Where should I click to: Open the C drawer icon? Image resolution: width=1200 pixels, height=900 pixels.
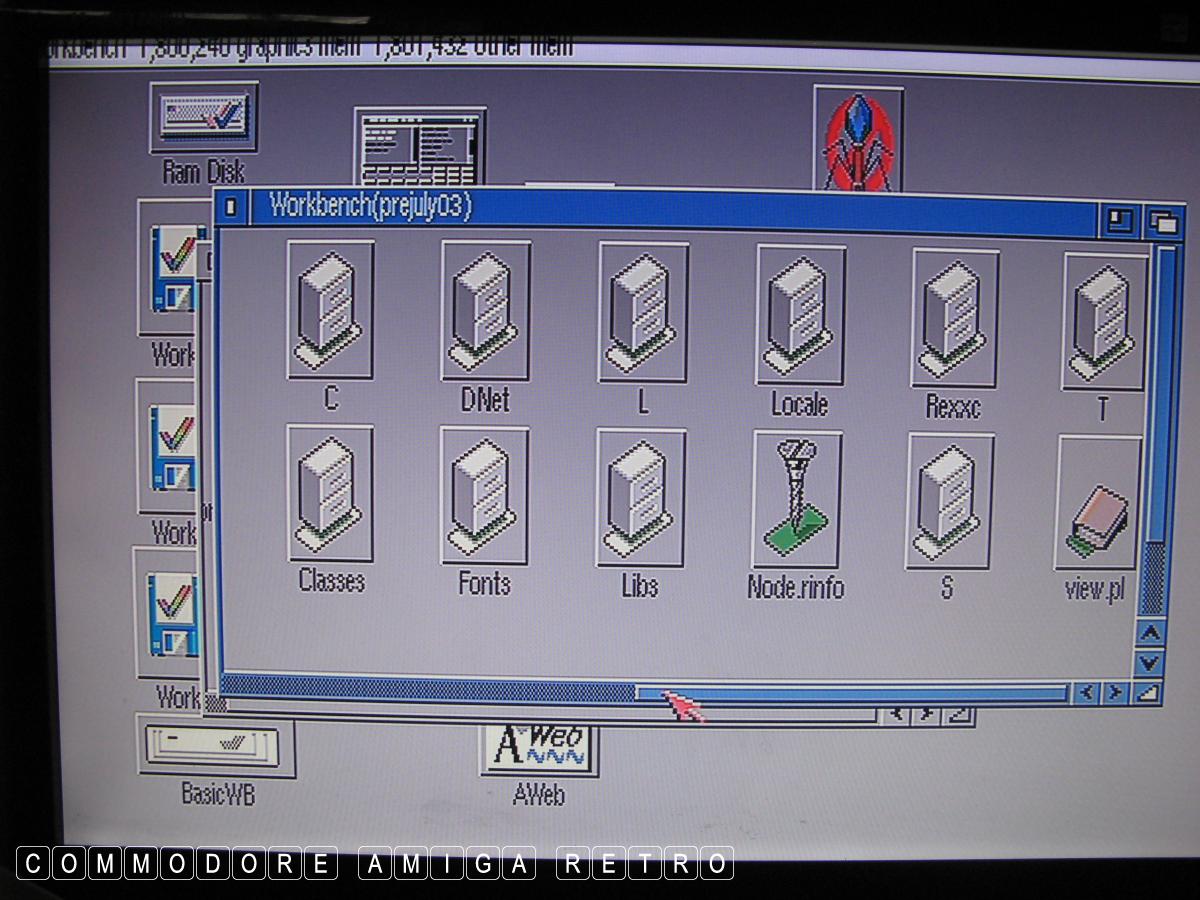(x=330, y=310)
